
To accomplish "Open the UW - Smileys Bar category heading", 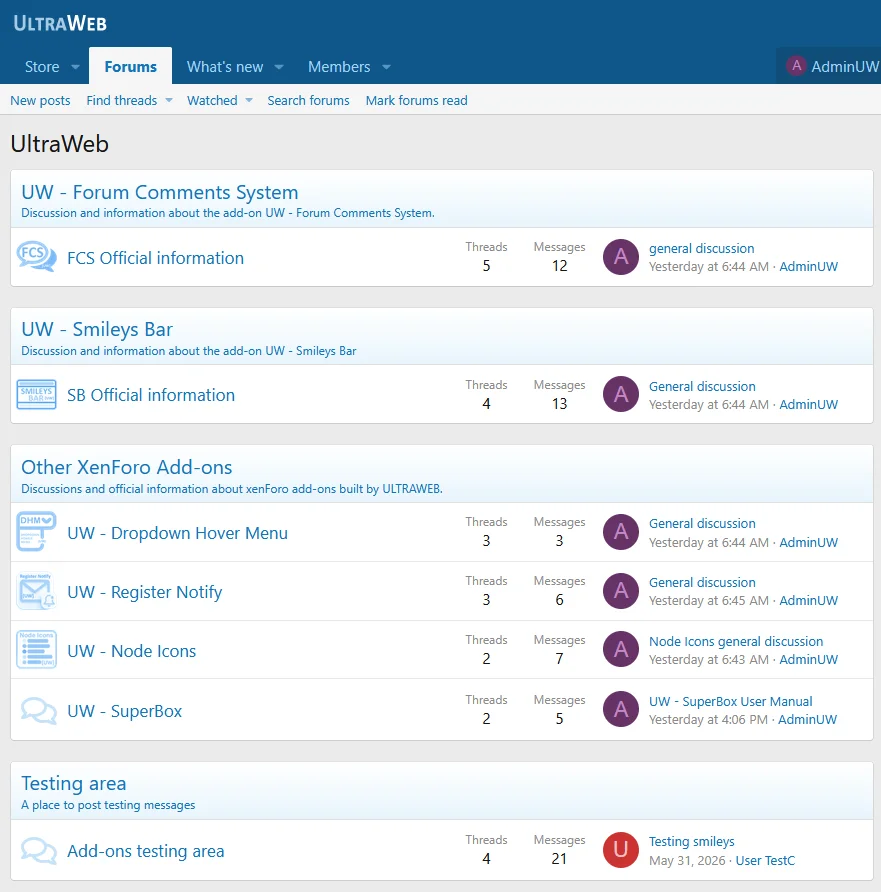I will pyautogui.click(x=97, y=329).
